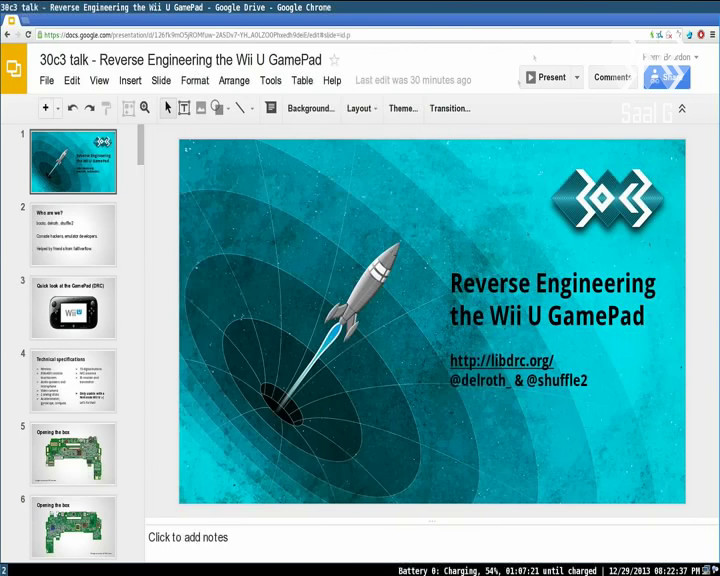Select slide 5 Opening the box thumbnail
The image size is (720, 576).
point(73,453)
